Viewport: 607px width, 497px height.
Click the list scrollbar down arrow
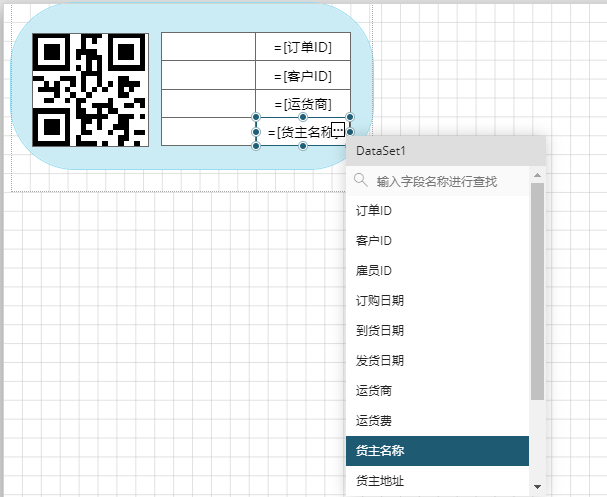coord(537,487)
